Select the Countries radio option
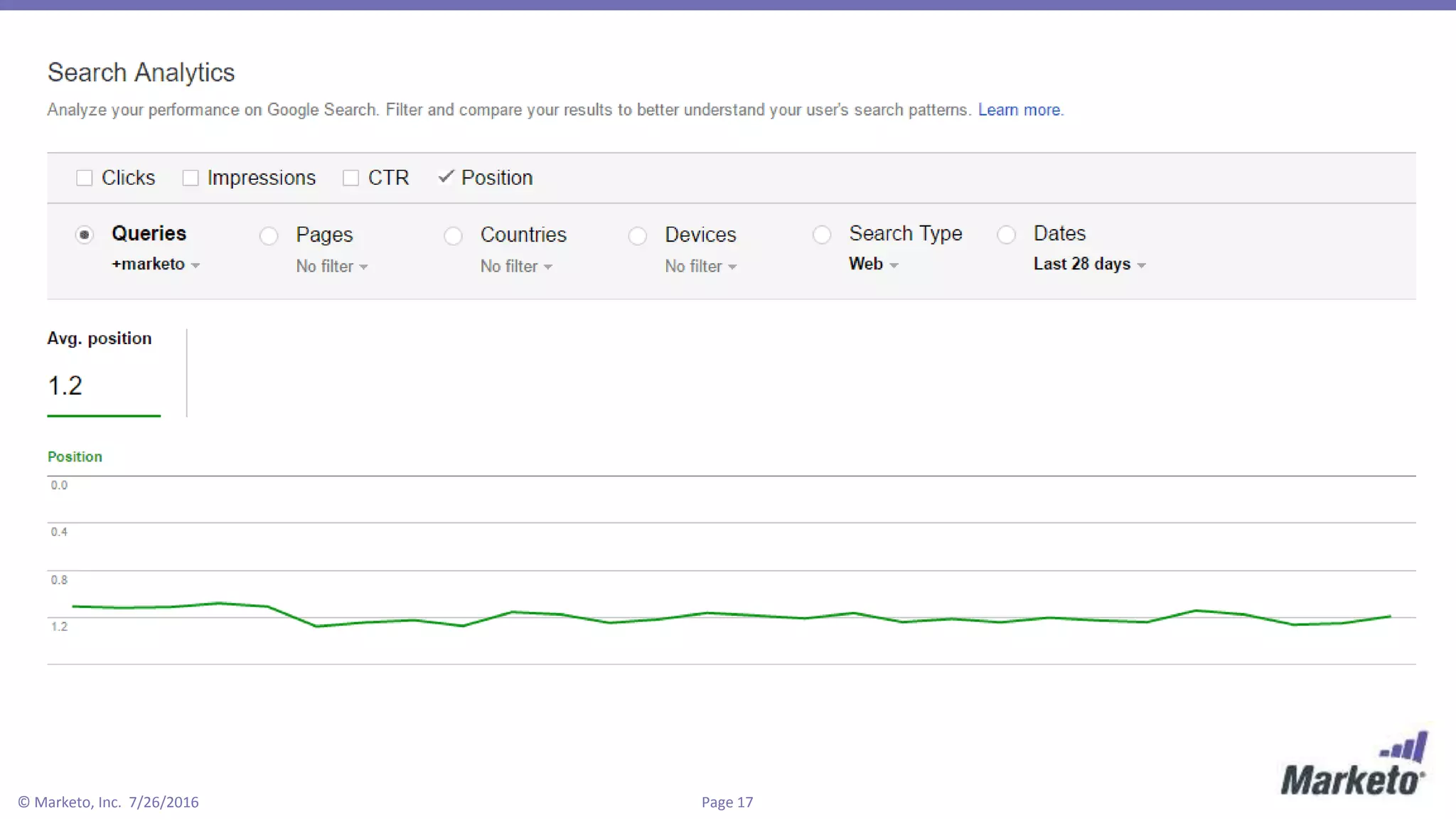This screenshot has height=819, width=1456. pyautogui.click(x=453, y=235)
